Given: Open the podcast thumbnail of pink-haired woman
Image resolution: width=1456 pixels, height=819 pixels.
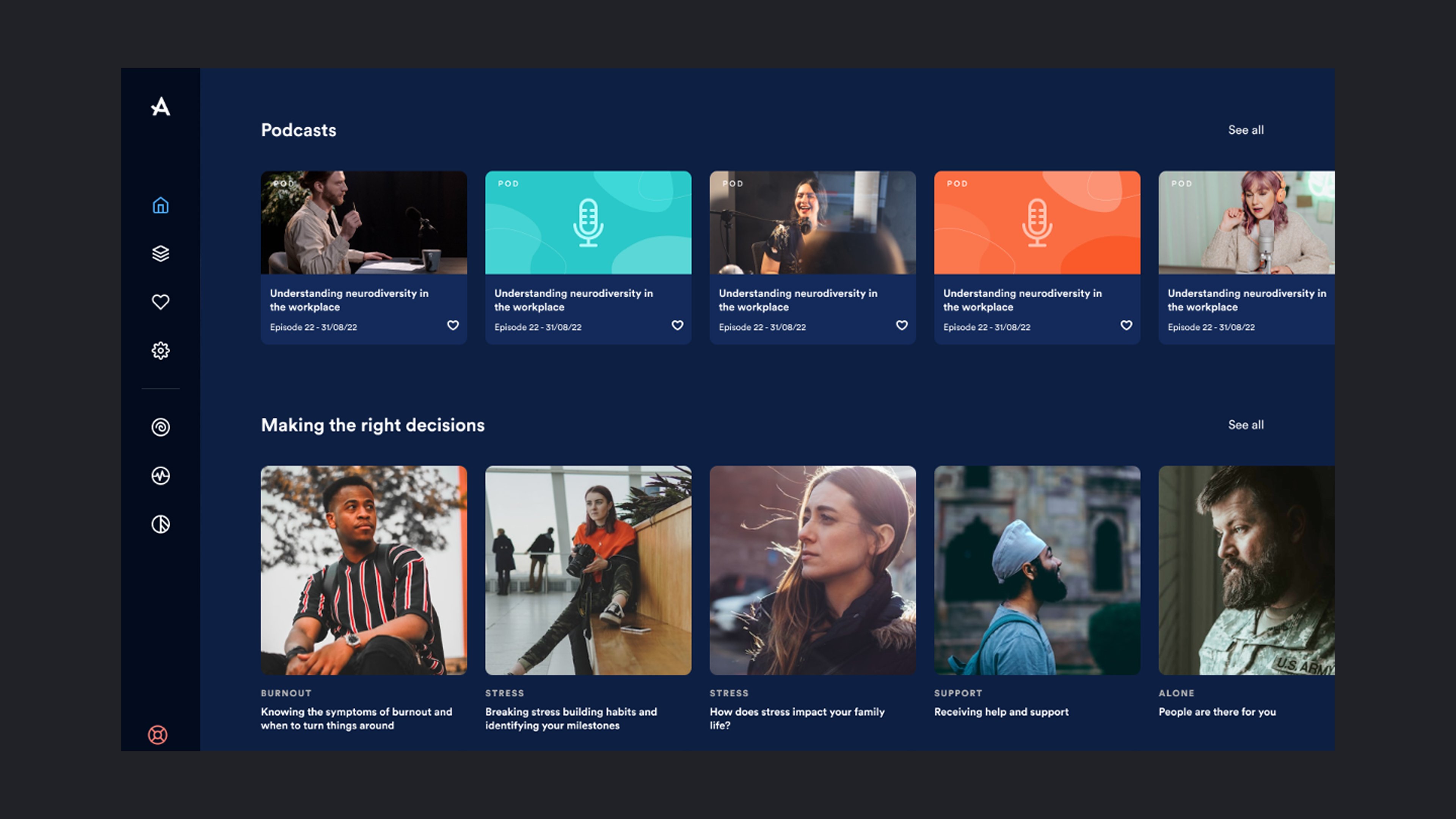Looking at the screenshot, I should pyautogui.click(x=1246, y=223).
